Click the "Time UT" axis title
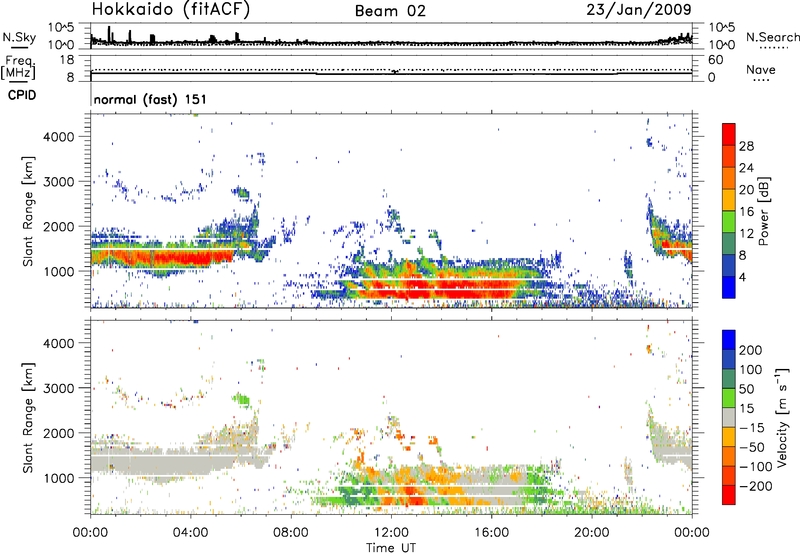 click(x=391, y=547)
